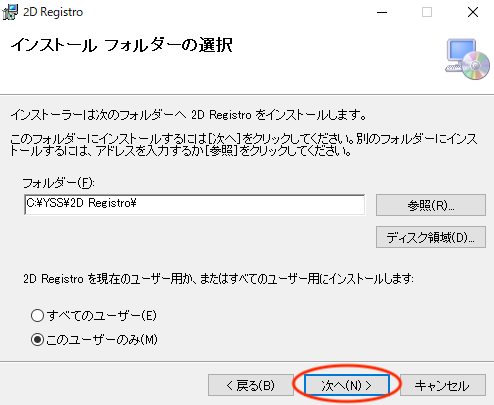Viewport: 494px width, 405px height.
Task: Click the フォルダー(F): label
Action: tap(59, 183)
